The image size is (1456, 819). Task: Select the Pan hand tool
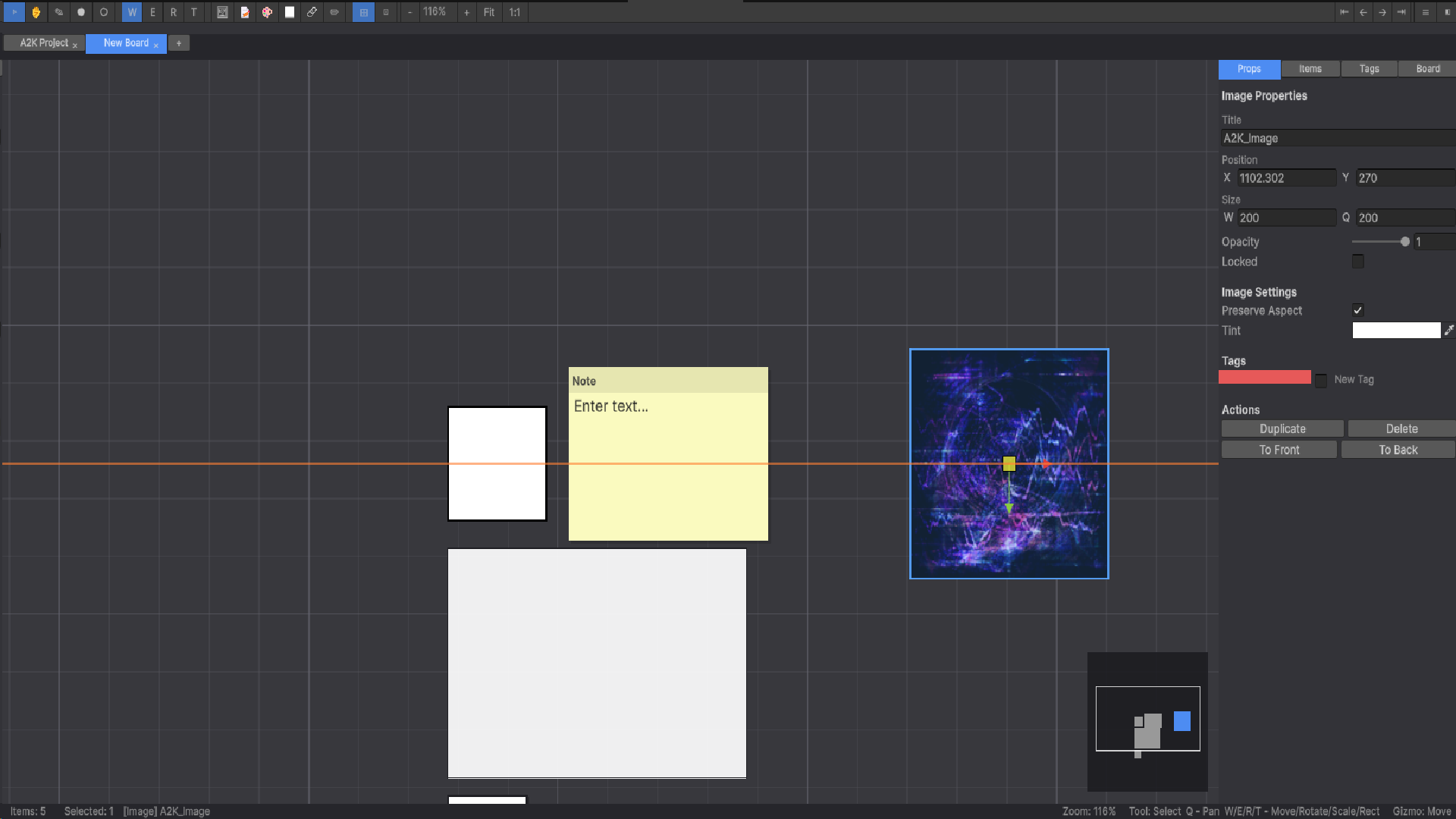36,12
